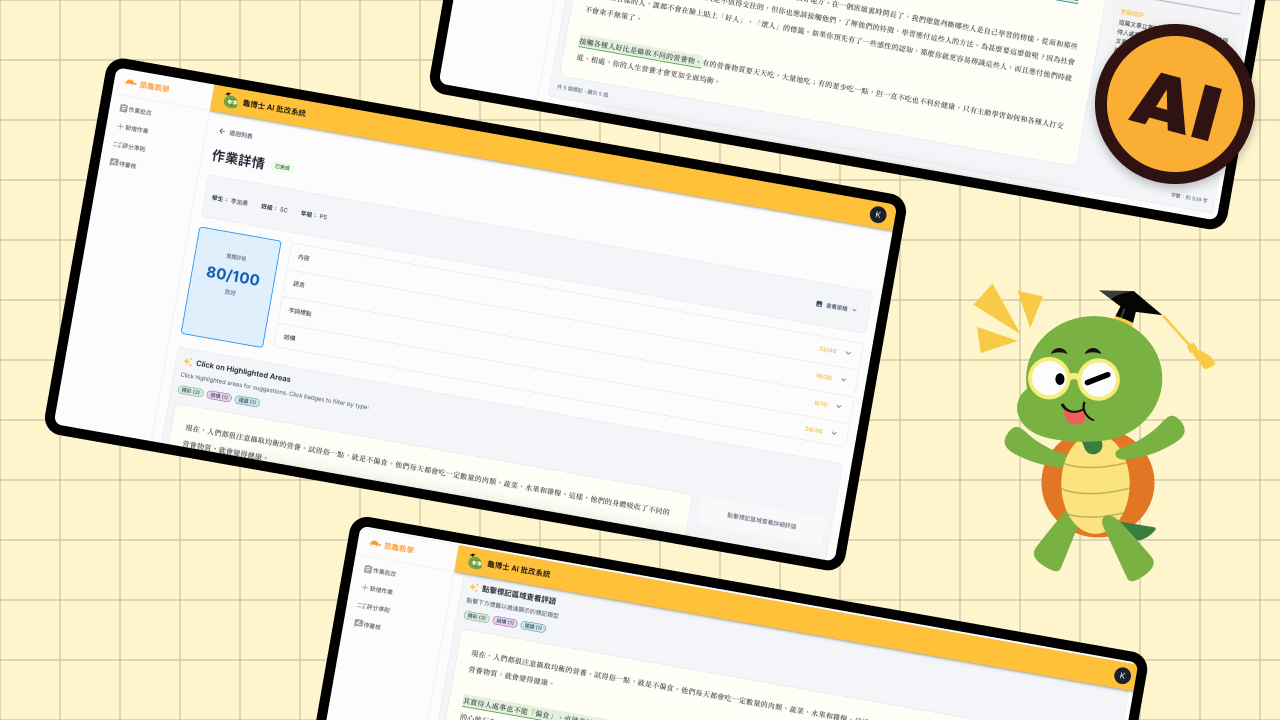Toggle the teal filter badge in middle tablet
This screenshot has height=720, width=1280.
pyautogui.click(x=247, y=401)
